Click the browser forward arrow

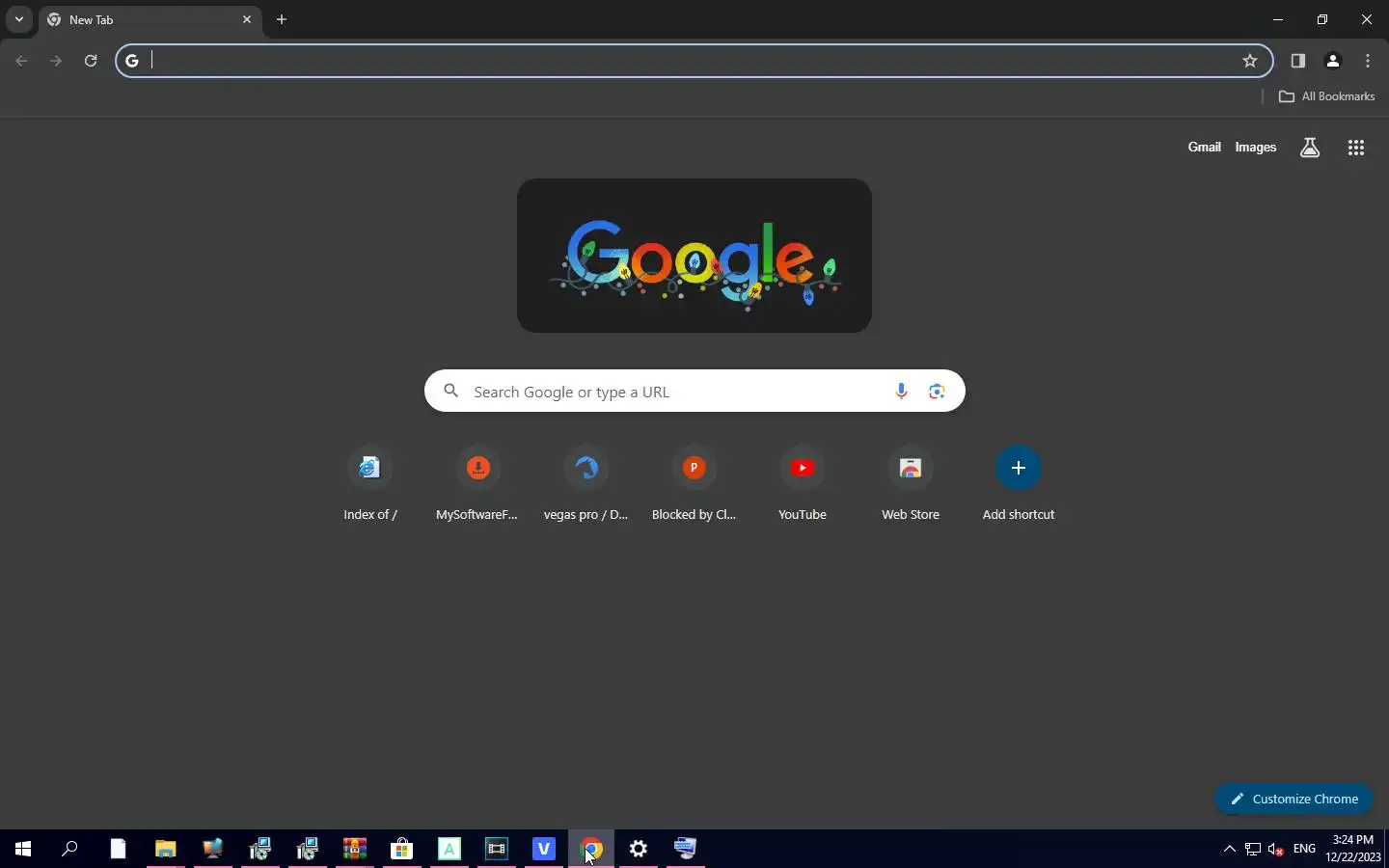56,61
